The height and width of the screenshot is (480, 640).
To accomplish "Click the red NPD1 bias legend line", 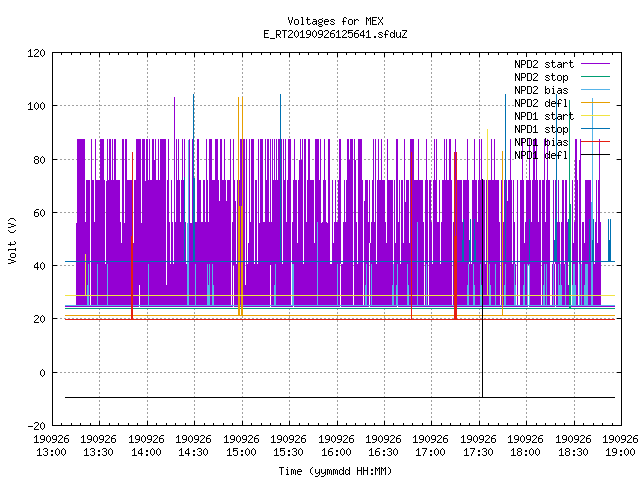I will (595, 142).
